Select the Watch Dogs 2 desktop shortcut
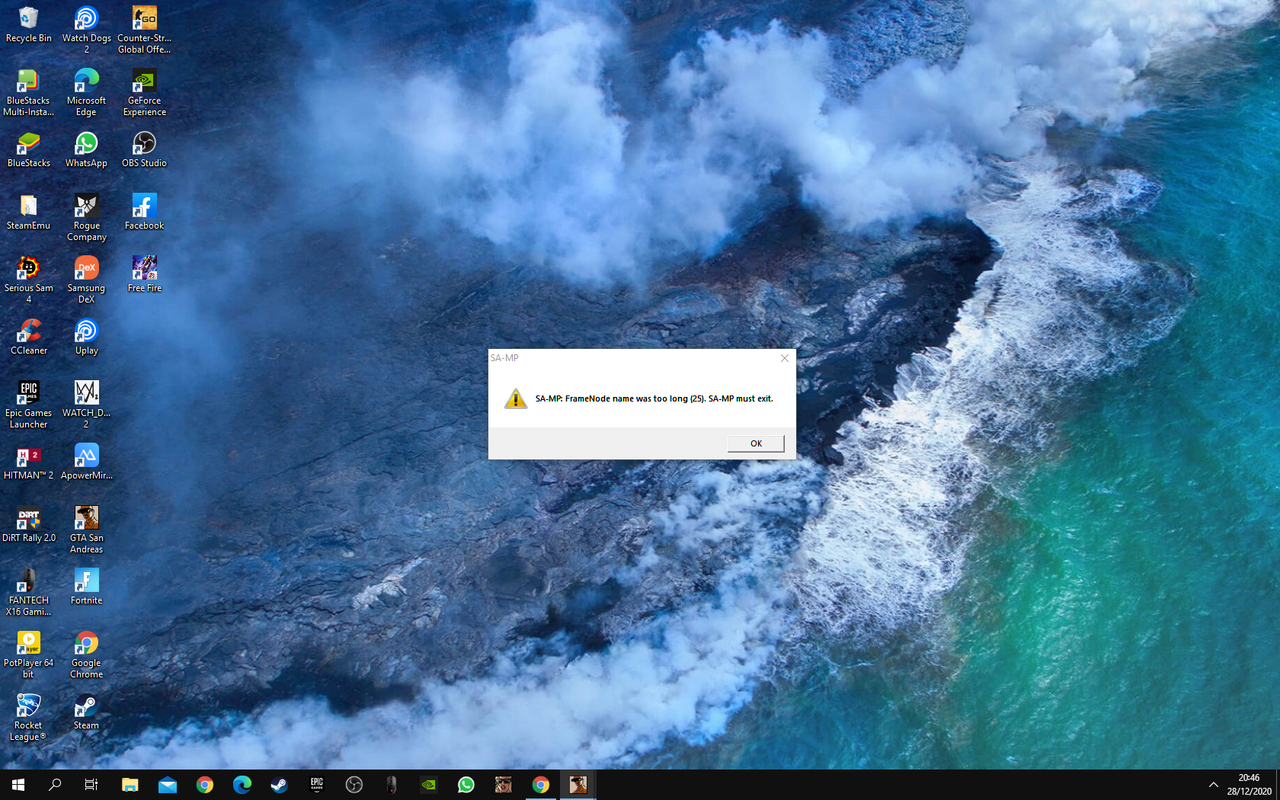Viewport: 1280px width, 800px height. (86, 30)
